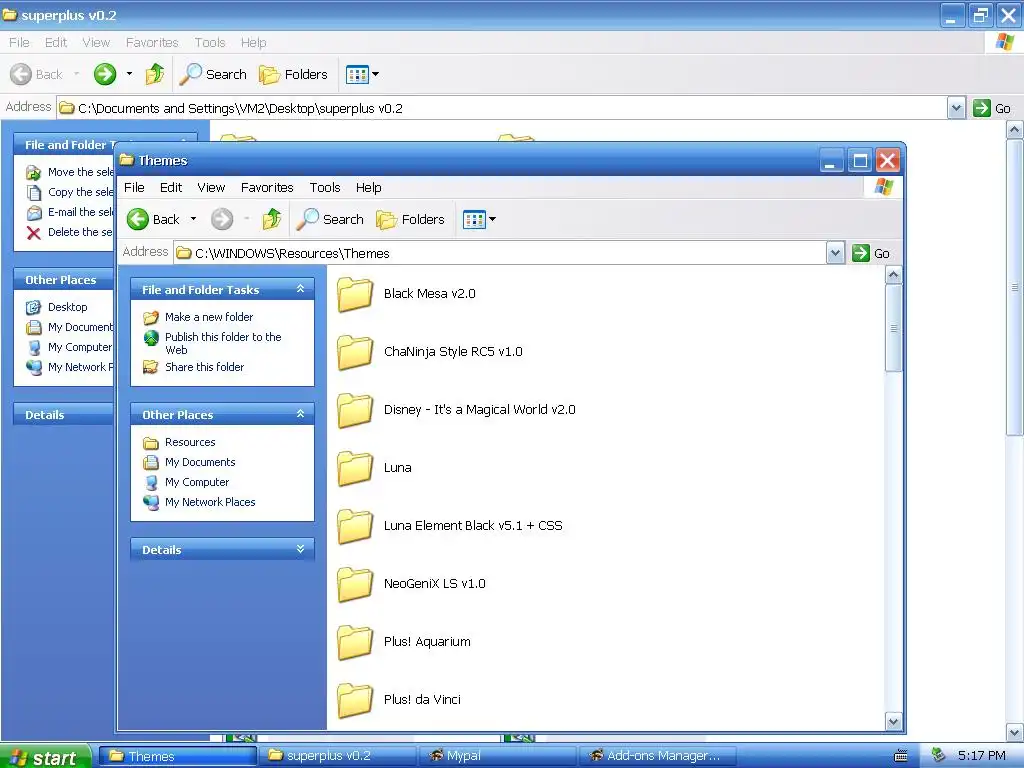Viewport: 1024px width, 768px height.
Task: Select the Luna folder icon
Action: [355, 468]
